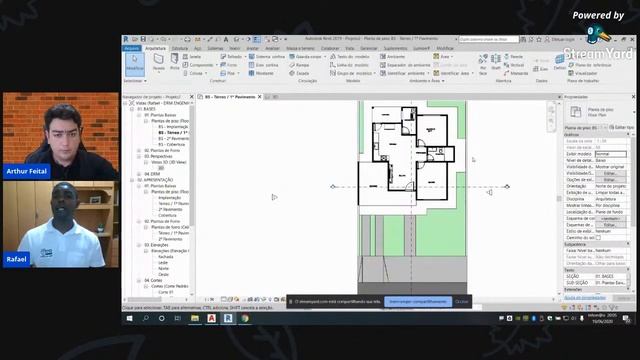Choose the Separador de ambiente tool
The height and width of the screenshot is (360, 640).
405,65
